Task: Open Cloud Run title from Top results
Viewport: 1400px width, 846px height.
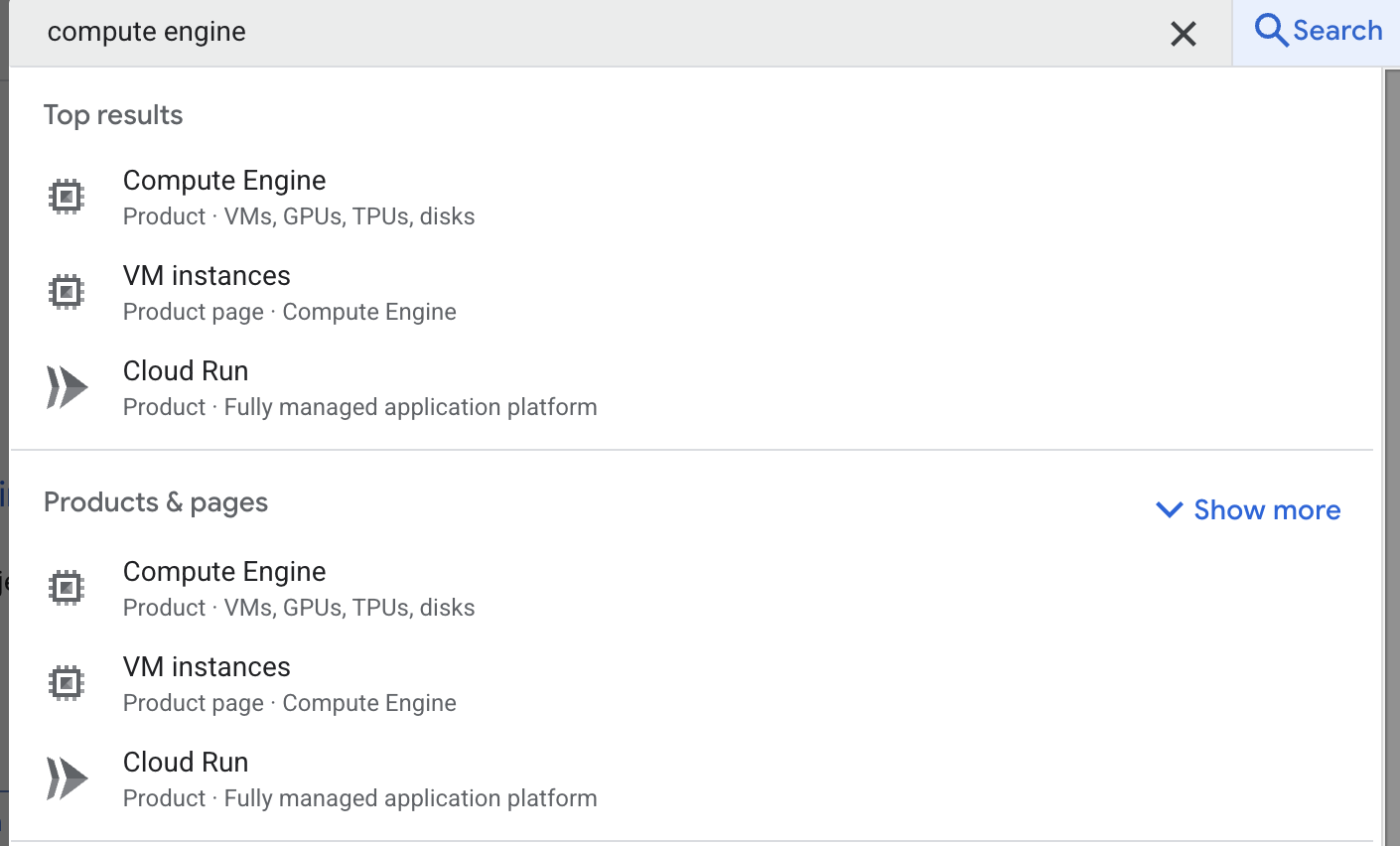Action: click(186, 371)
